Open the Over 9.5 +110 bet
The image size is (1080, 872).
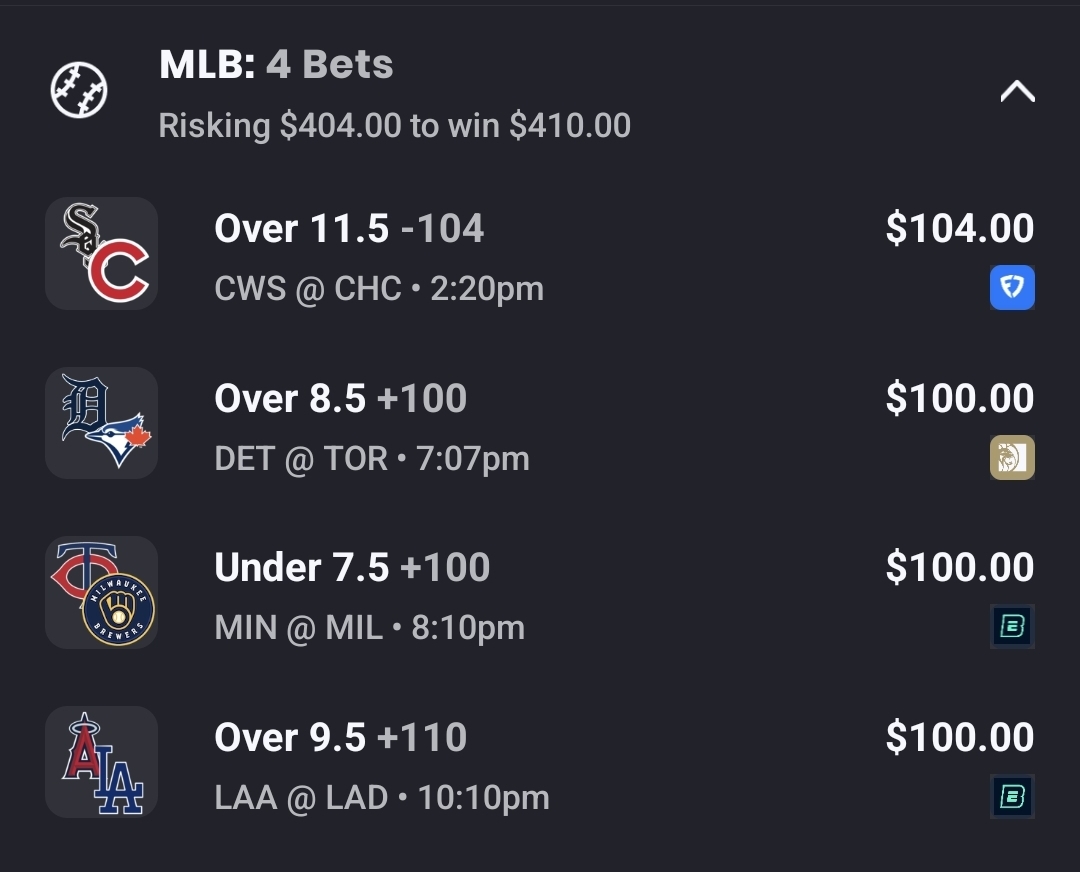340,738
